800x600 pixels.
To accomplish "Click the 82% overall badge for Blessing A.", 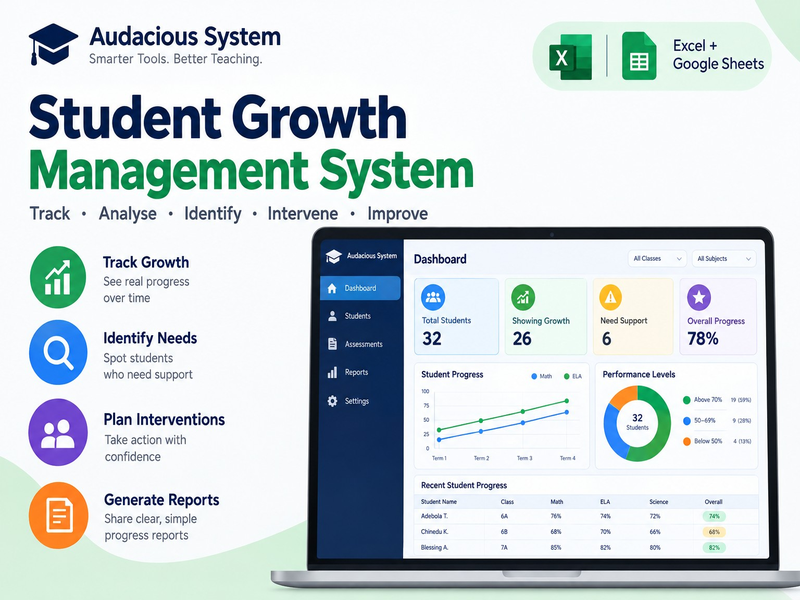I will [714, 547].
